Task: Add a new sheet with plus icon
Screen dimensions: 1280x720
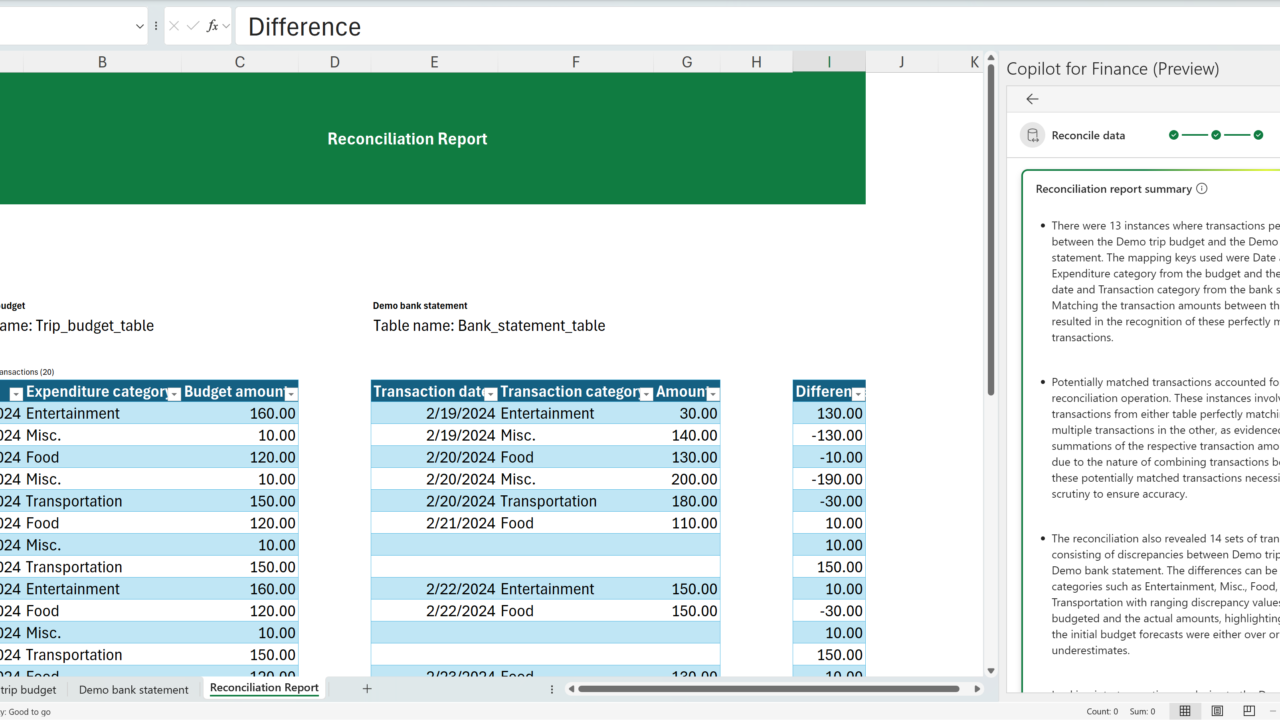Action: click(367, 688)
